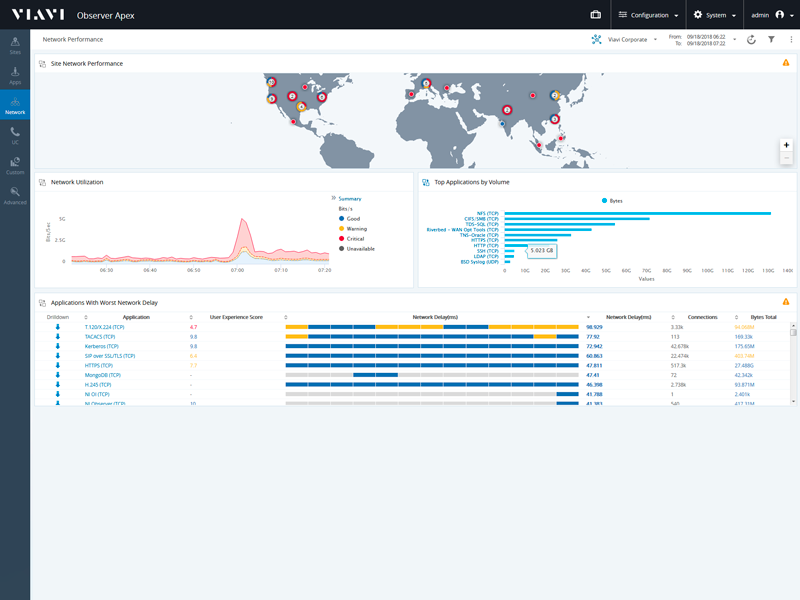
Task: Sort by numeric Network Delay(ms) column
Action: [x=629, y=317]
